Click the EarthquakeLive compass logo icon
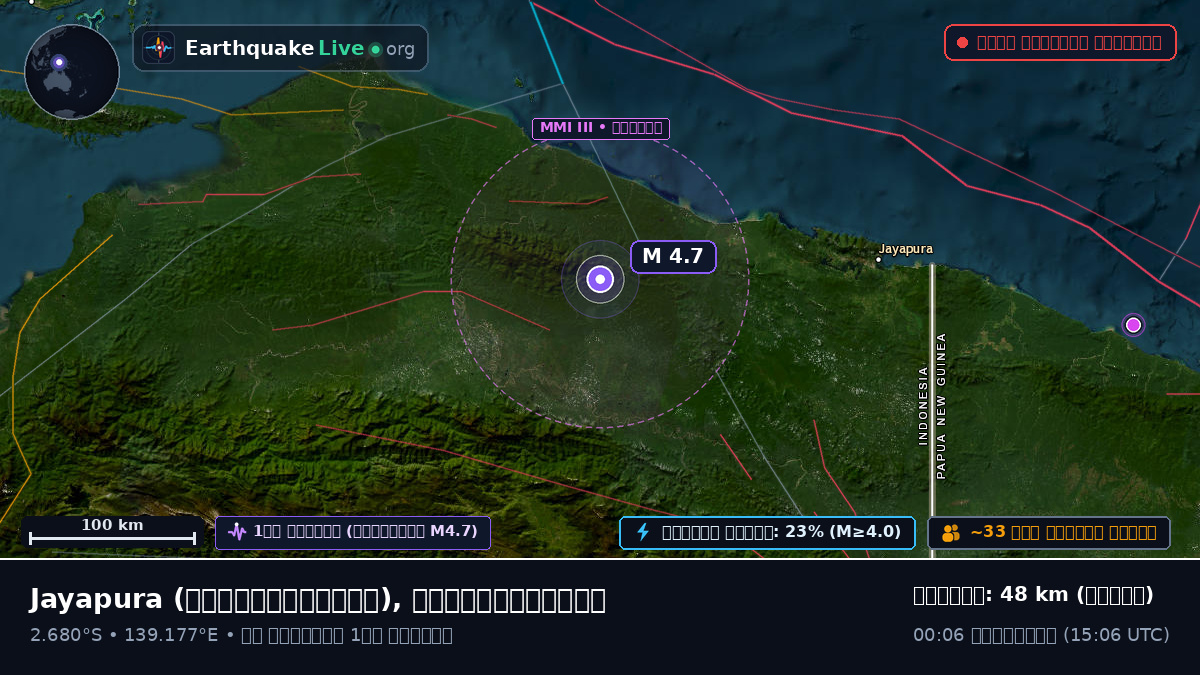This screenshot has height=675, width=1200. (158, 48)
